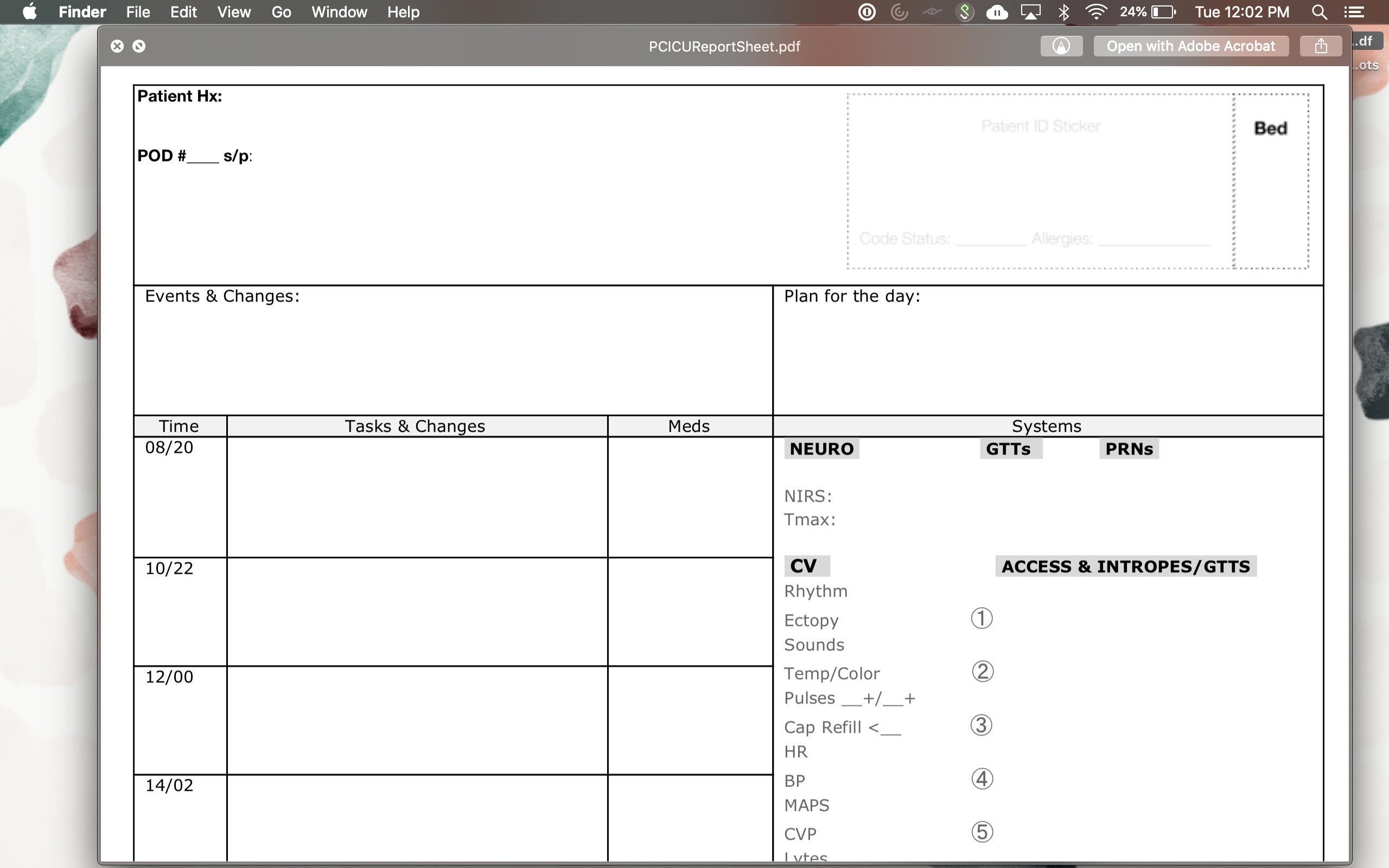This screenshot has width=1389, height=868.
Task: Open Notification Center list icon
Action: tap(1354, 12)
